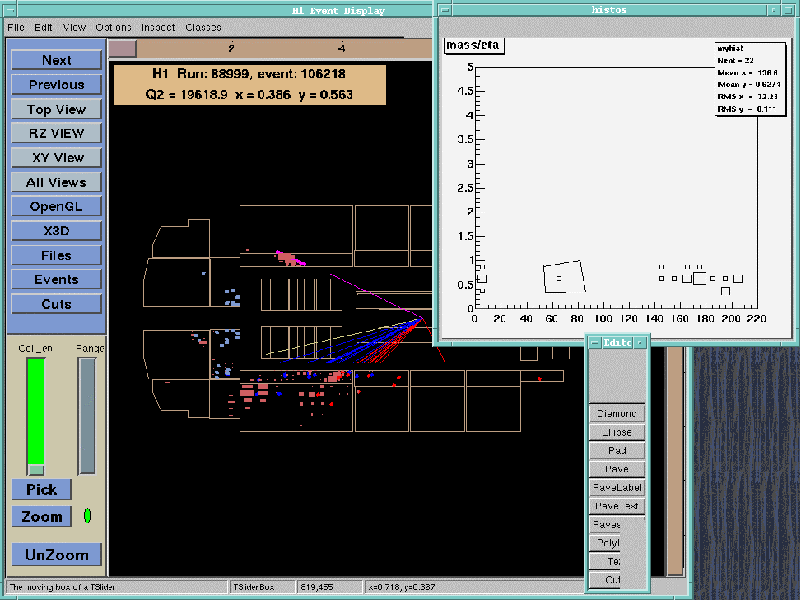Open the File menu

click(15, 27)
